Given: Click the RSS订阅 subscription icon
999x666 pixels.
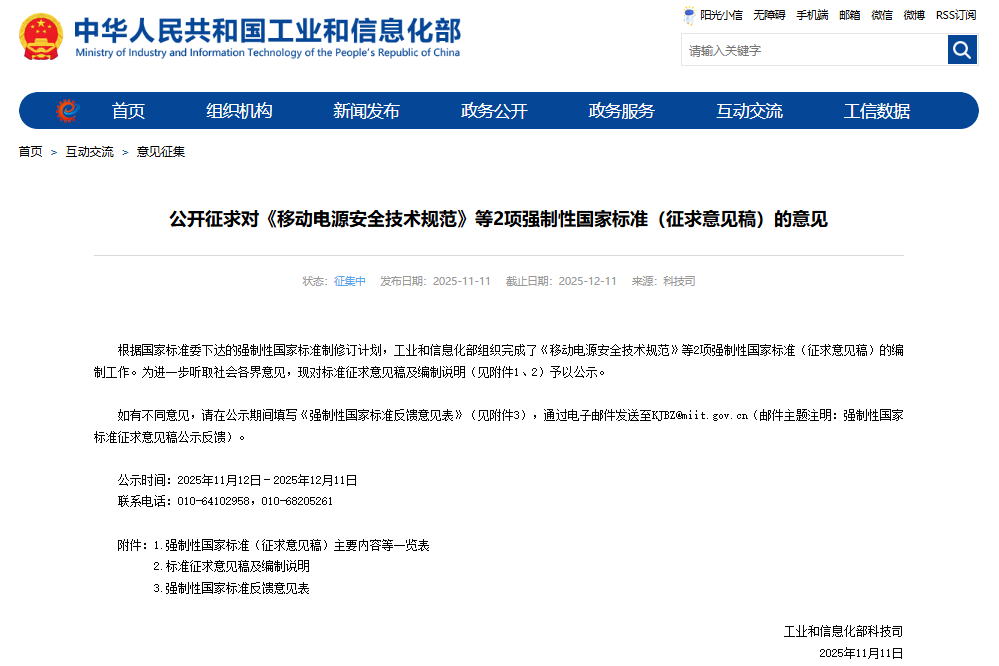Looking at the screenshot, I should click(x=954, y=15).
